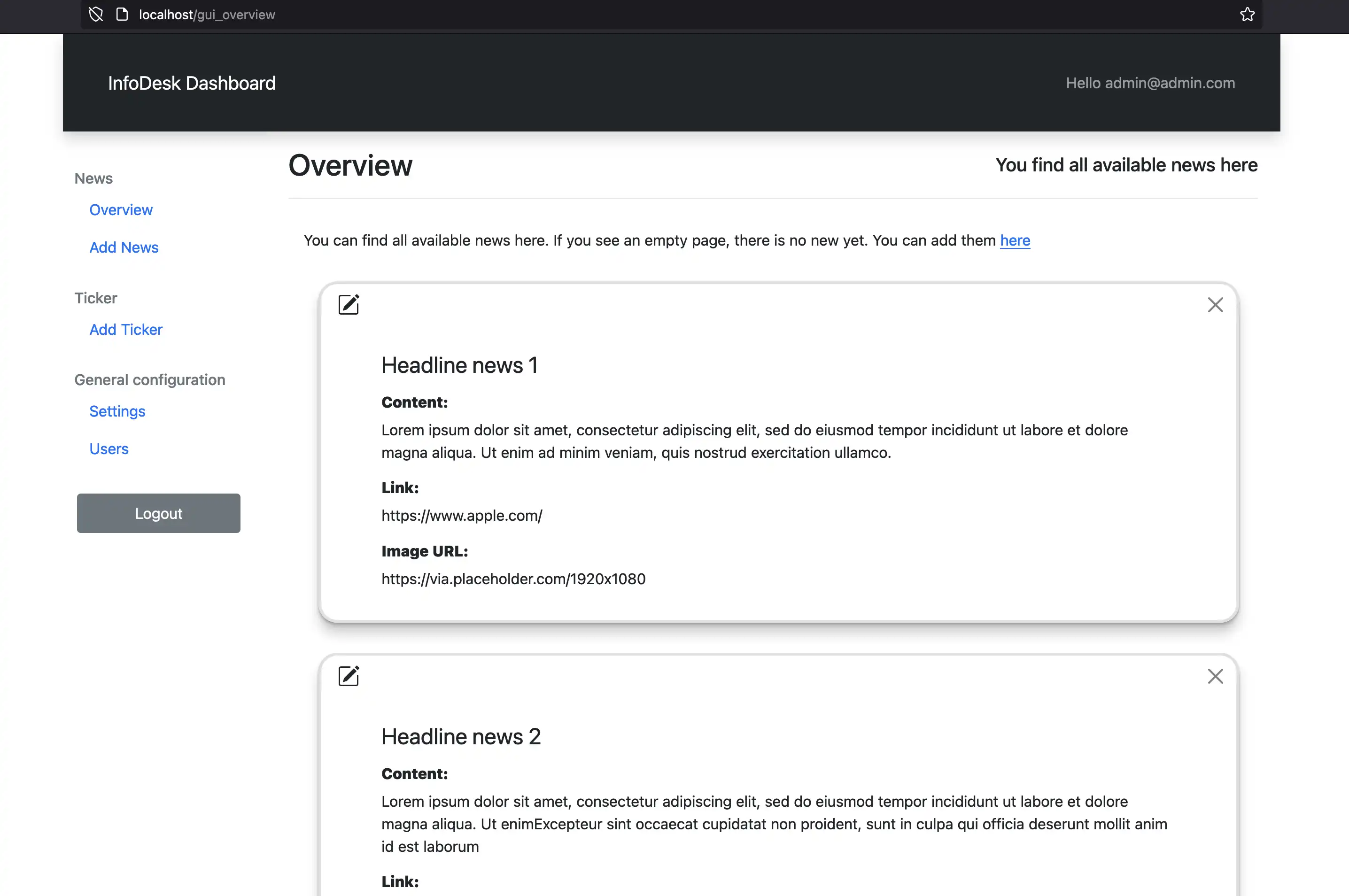Open Overview in the sidebar
The image size is (1349, 896).
pos(121,210)
